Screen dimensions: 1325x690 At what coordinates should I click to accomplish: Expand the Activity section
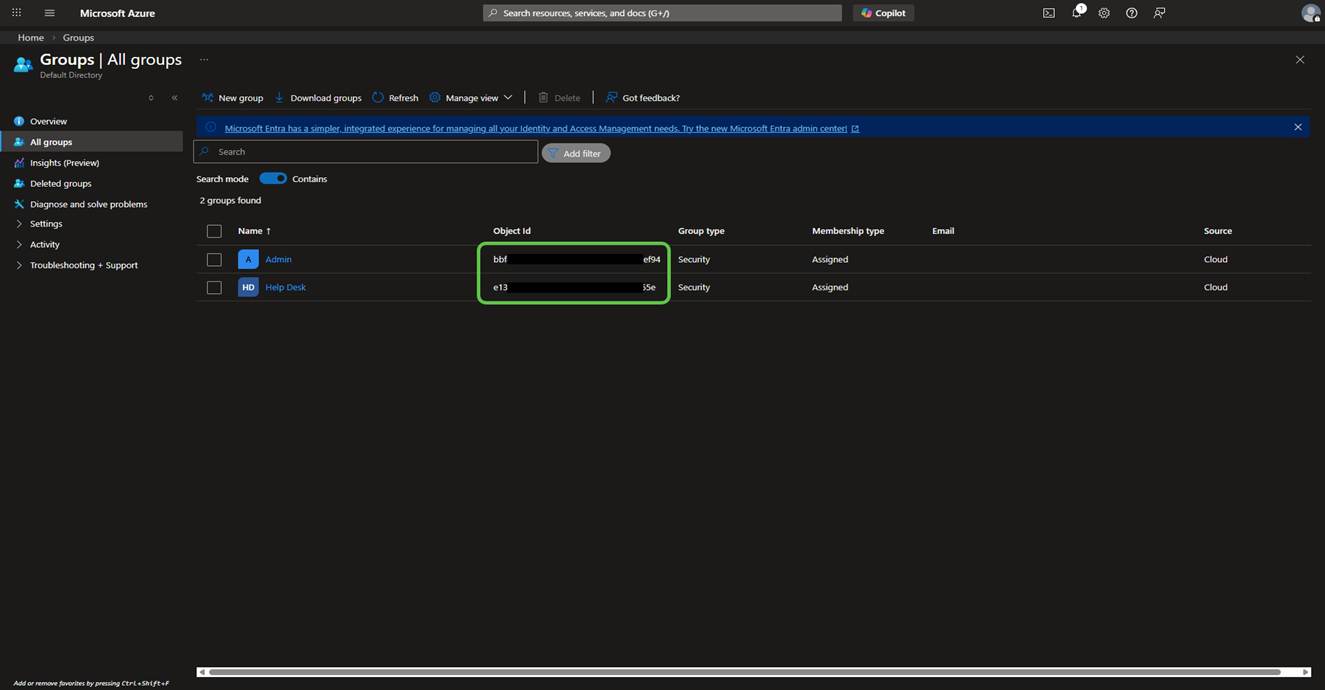pyautogui.click(x=44, y=244)
